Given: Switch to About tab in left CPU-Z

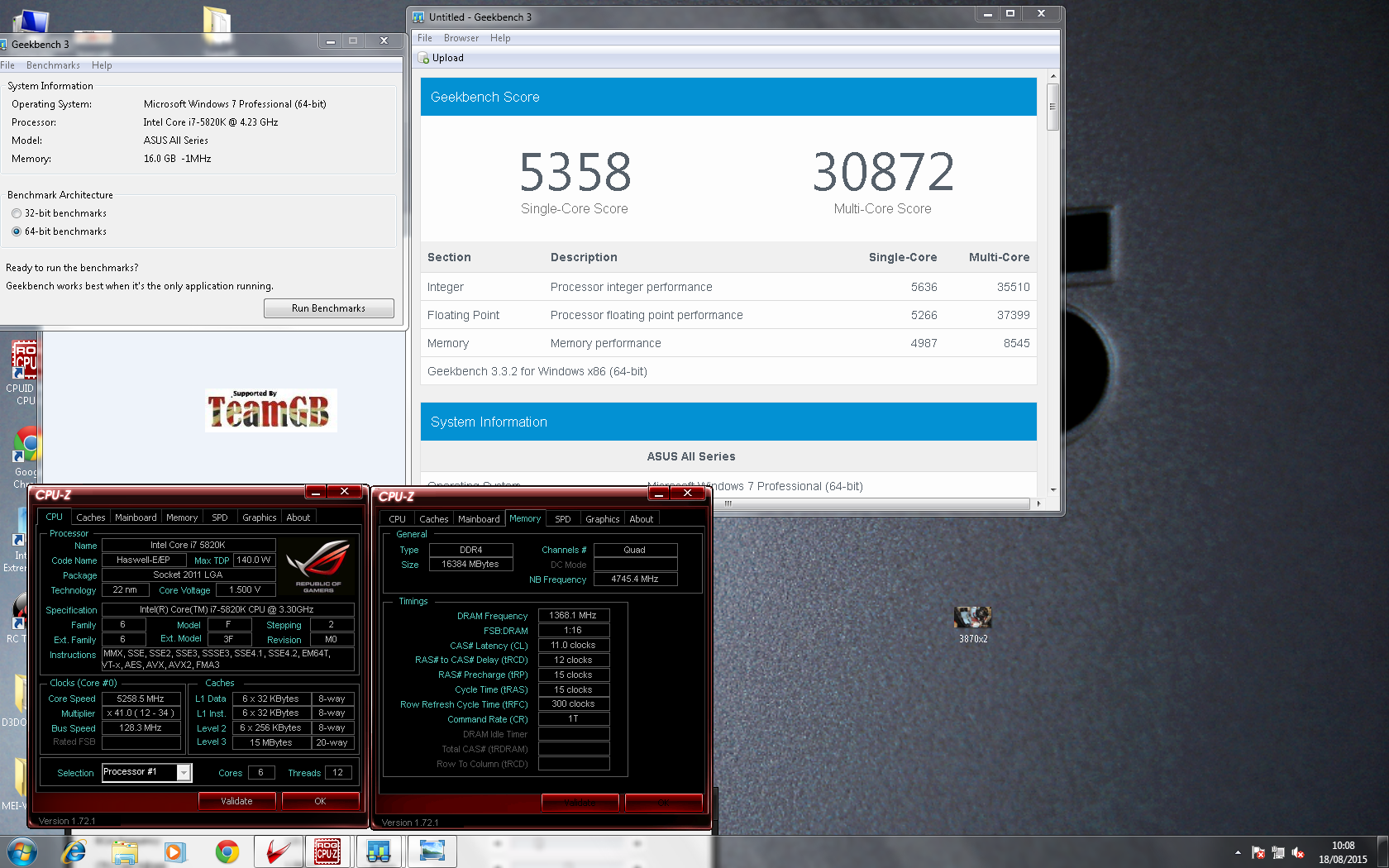Looking at the screenshot, I should (x=298, y=517).
